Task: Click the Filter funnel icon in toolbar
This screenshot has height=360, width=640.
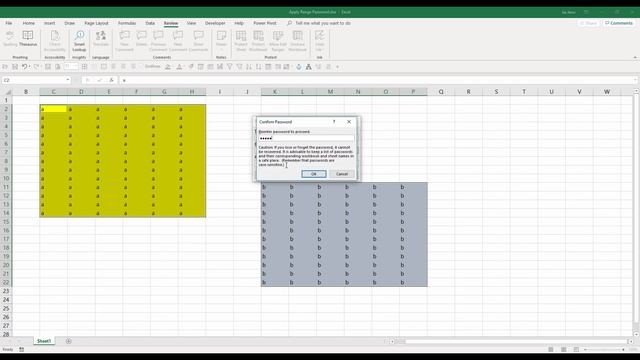Action: point(230,67)
